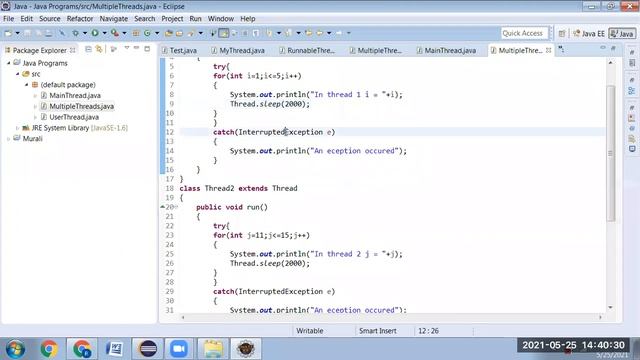Click the Writable status bar entry
This screenshot has height=360, width=640.
click(x=310, y=331)
